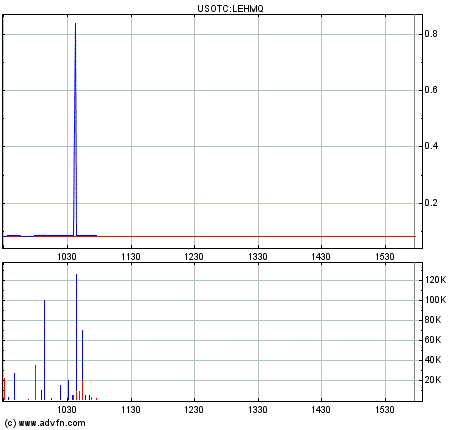Select the blue volume bar reaching about 70K
Screen dimensions: 460x430
pos(82,355)
